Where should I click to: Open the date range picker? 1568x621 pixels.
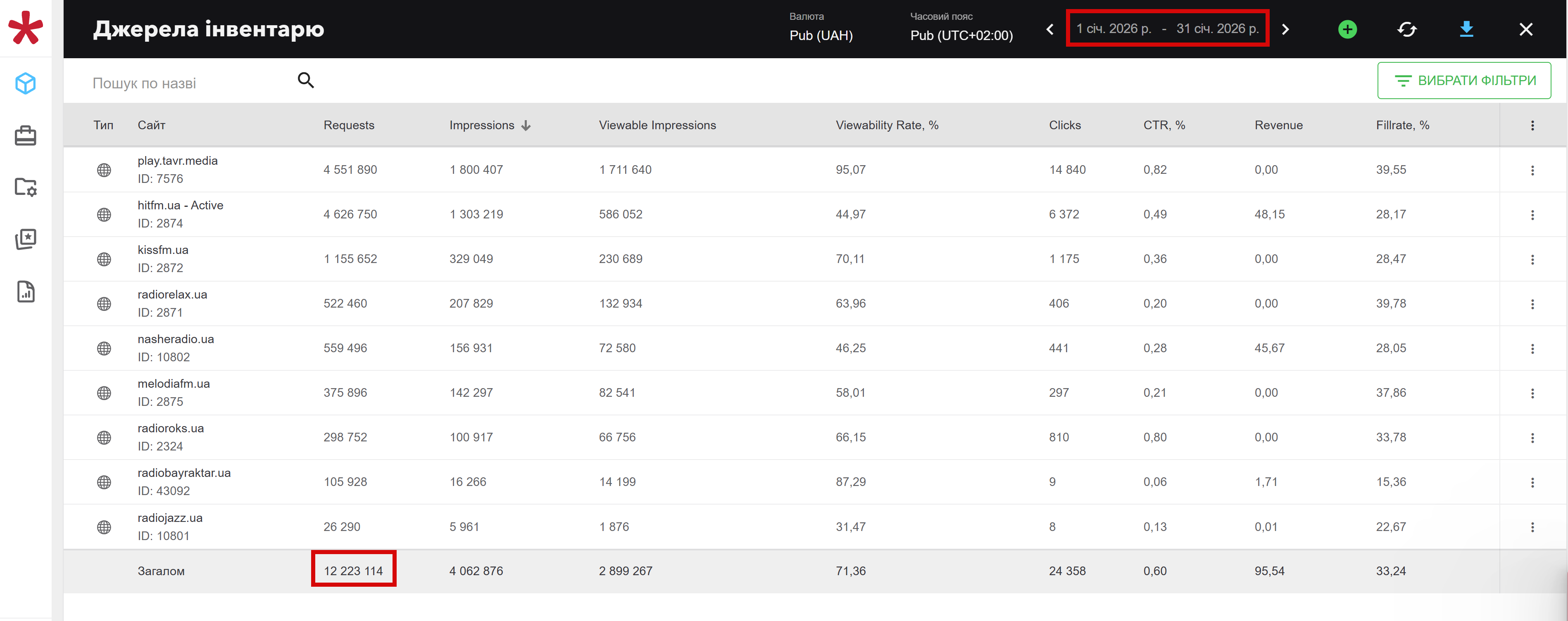1167,28
